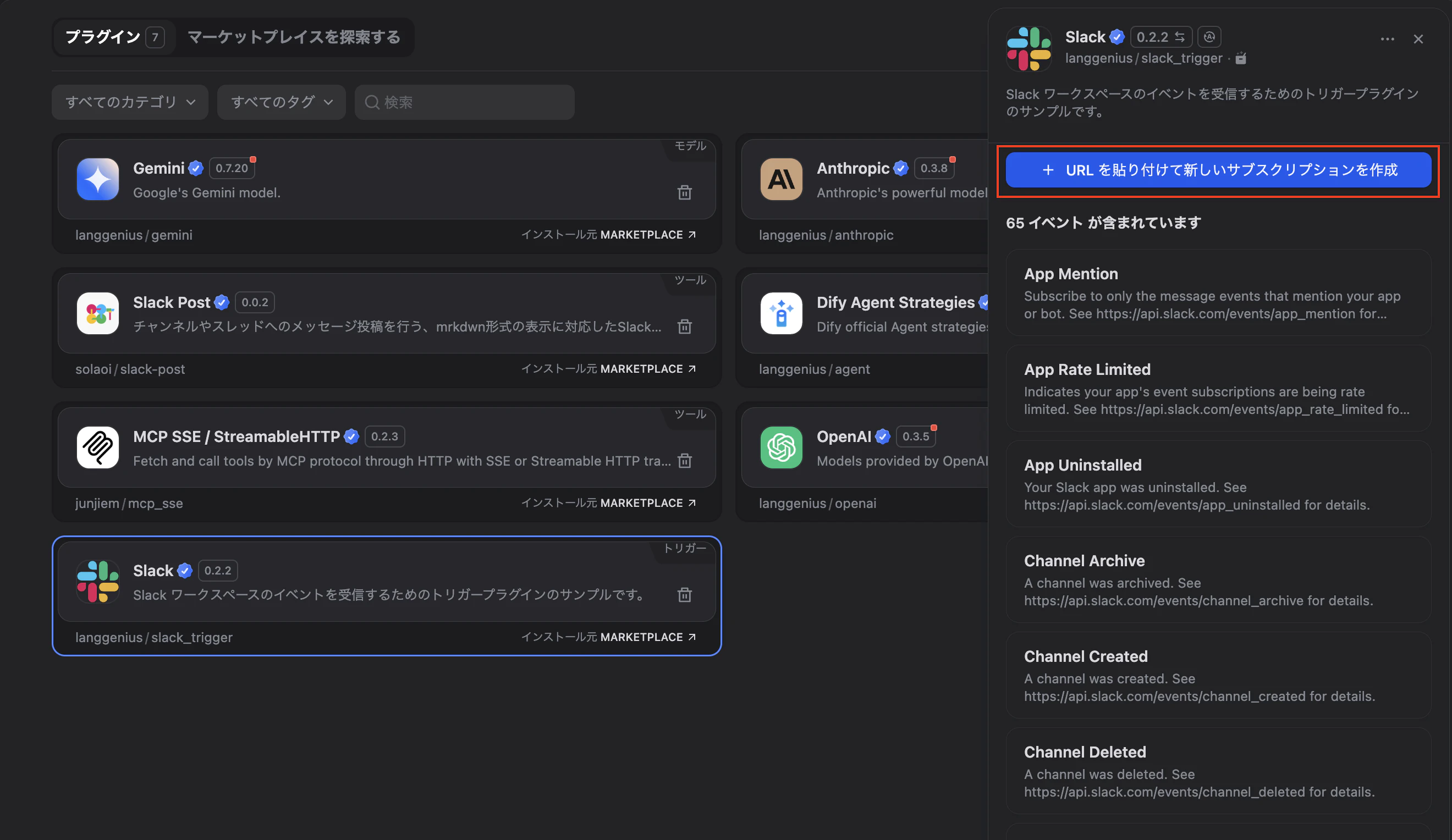
Task: Open auto-update settings icon in Slack detail panel
Action: [1209, 37]
